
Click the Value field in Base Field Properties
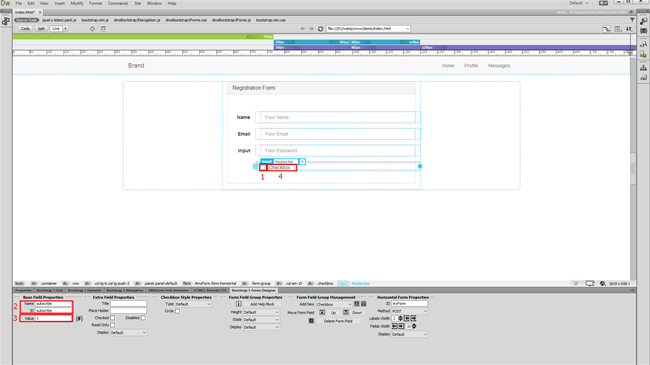53,318
